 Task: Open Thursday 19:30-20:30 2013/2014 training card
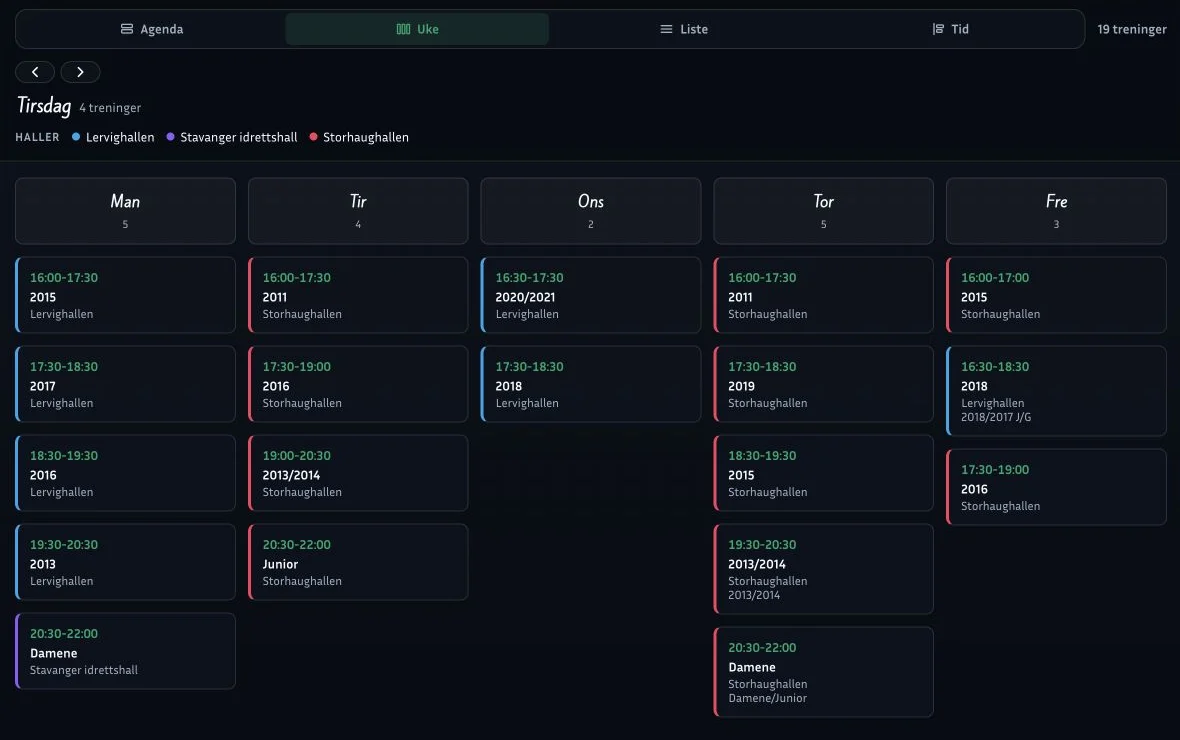[823, 569]
